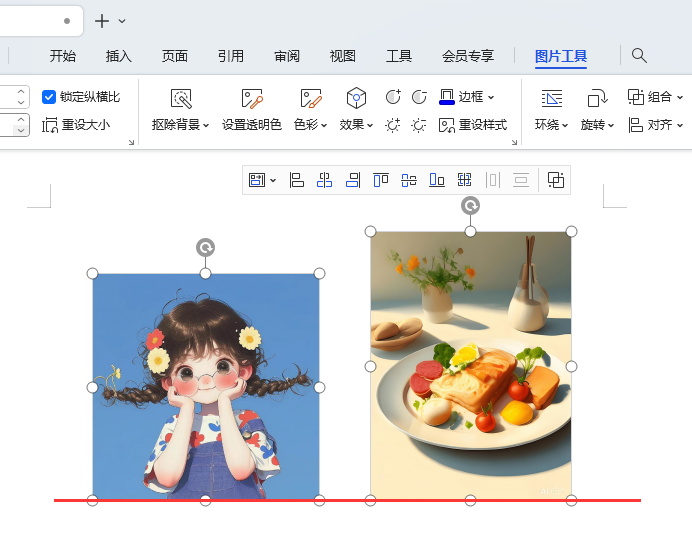This screenshot has width=692, height=552.
Task: Select the 引用 tab
Action: (x=230, y=56)
